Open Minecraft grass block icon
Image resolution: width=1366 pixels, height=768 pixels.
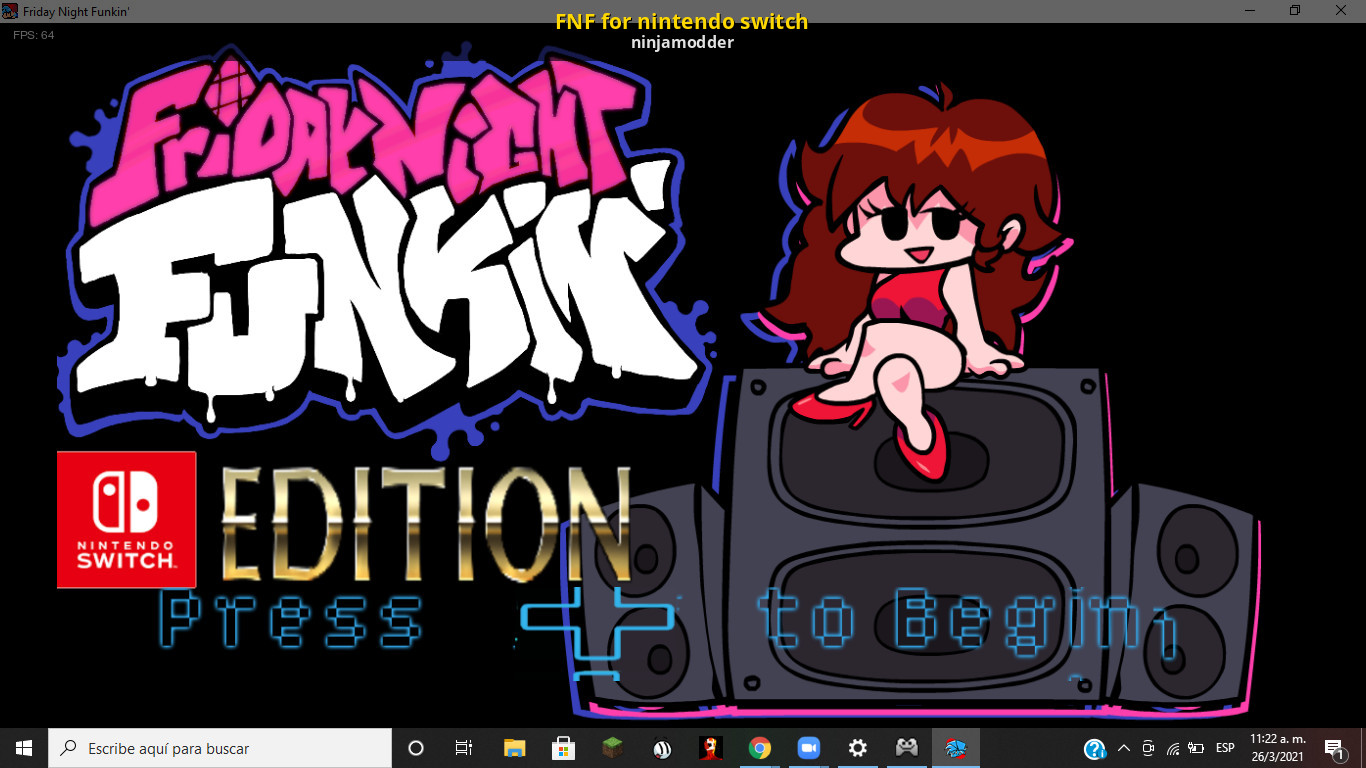pos(612,748)
